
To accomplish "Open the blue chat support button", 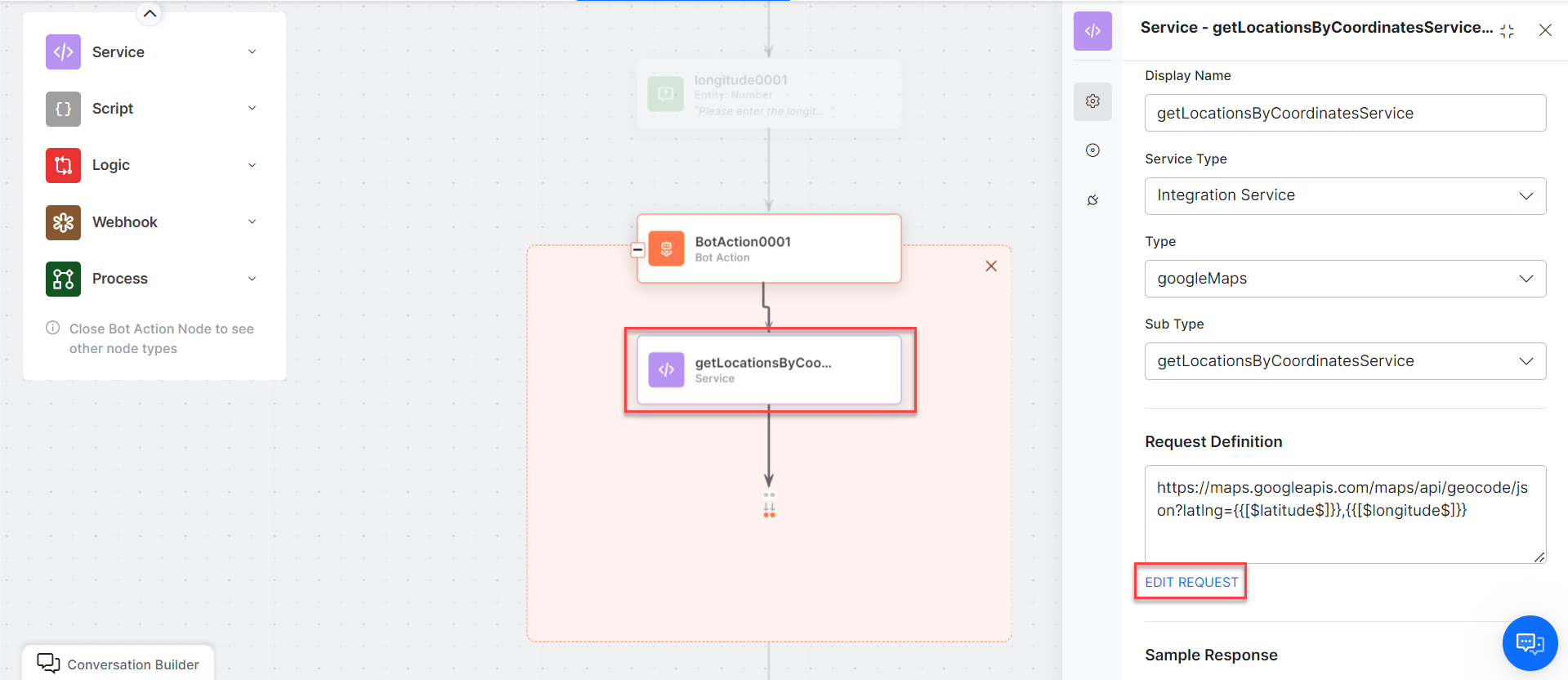I will (x=1530, y=643).
